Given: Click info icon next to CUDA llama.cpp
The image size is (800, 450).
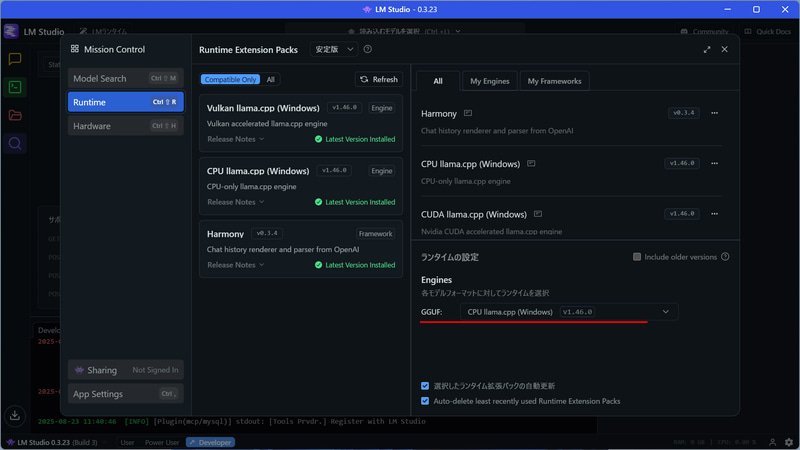Looking at the screenshot, I should (538, 214).
